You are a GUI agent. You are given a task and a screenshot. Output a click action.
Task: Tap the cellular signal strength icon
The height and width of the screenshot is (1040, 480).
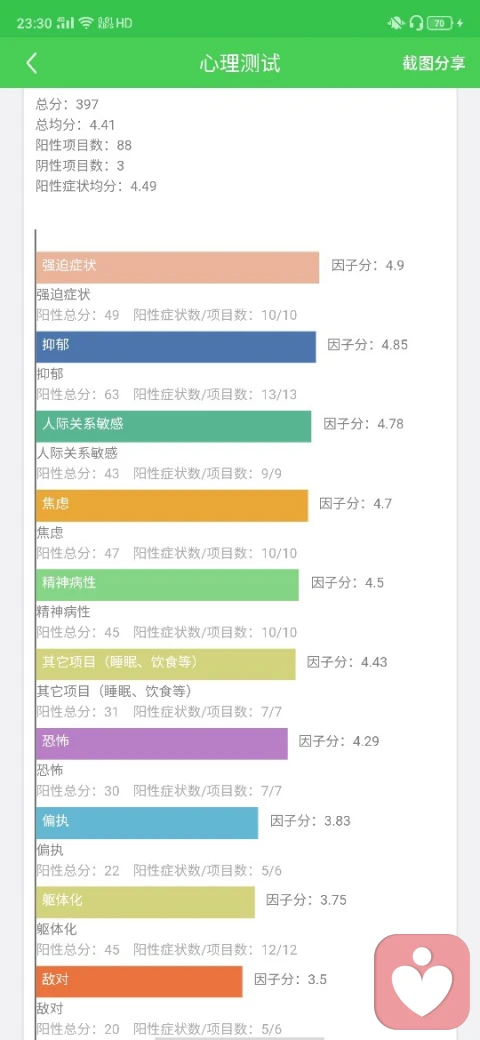pyautogui.click(x=66, y=23)
